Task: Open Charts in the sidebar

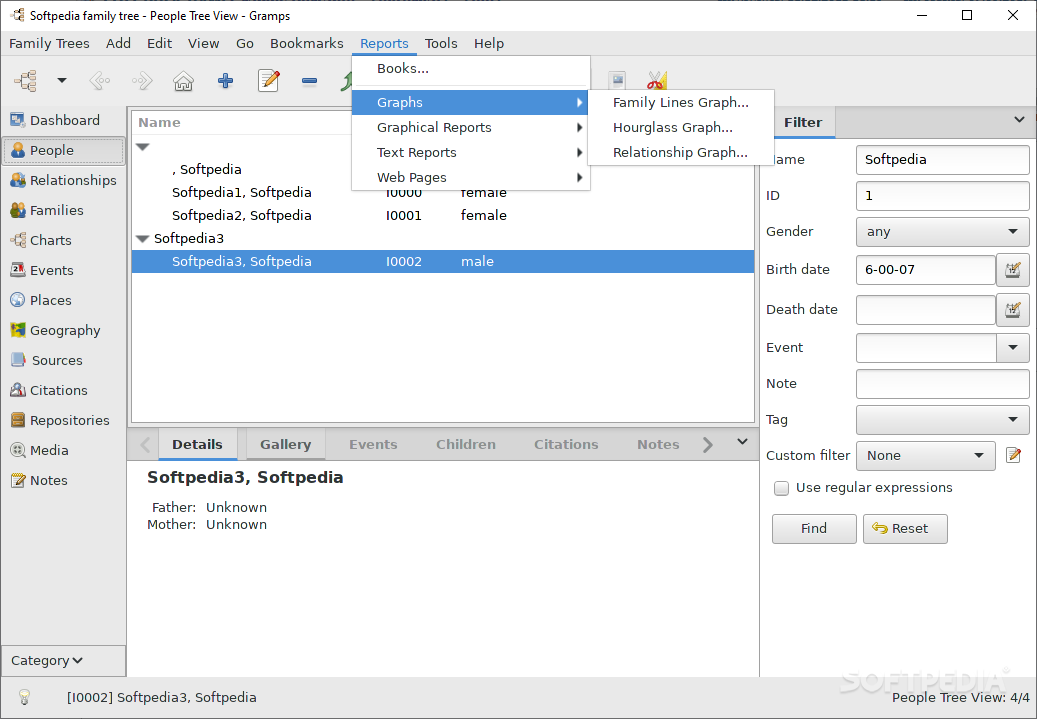Action: coord(63,240)
